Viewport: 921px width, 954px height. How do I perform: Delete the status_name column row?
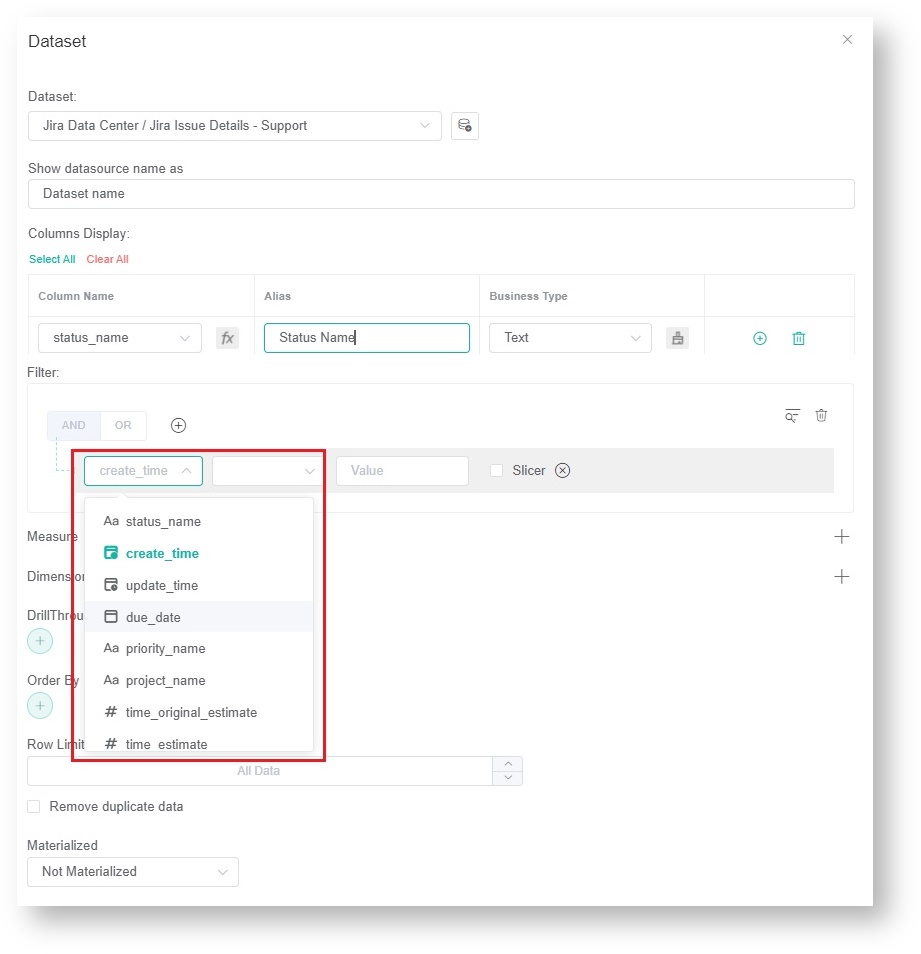(798, 339)
